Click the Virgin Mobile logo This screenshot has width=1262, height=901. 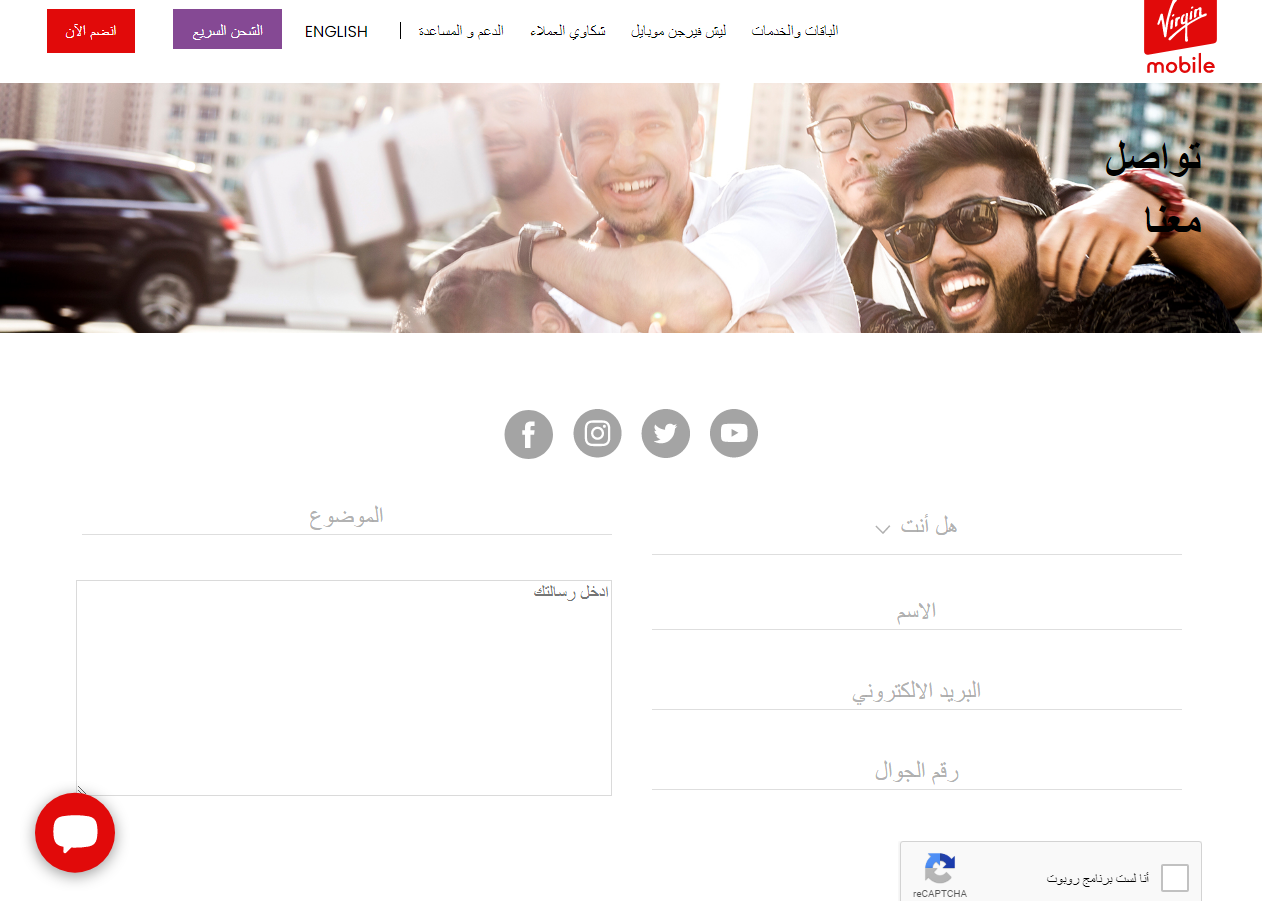(x=1180, y=37)
